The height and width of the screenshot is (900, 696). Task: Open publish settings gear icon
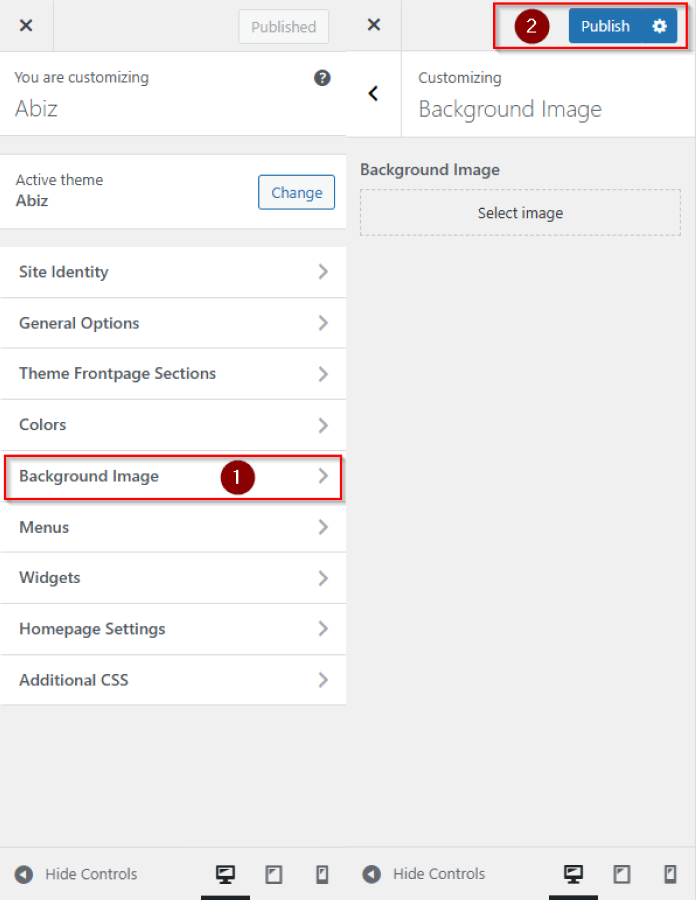point(659,27)
